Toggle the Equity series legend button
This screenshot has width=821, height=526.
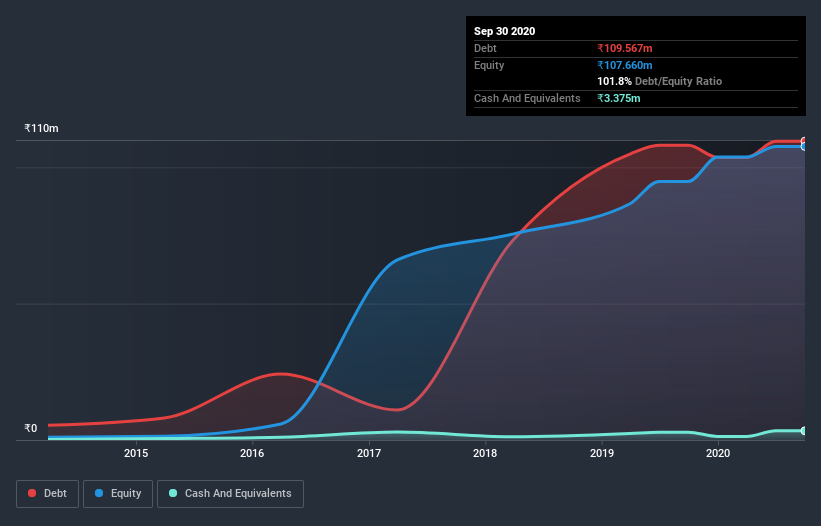(x=118, y=494)
